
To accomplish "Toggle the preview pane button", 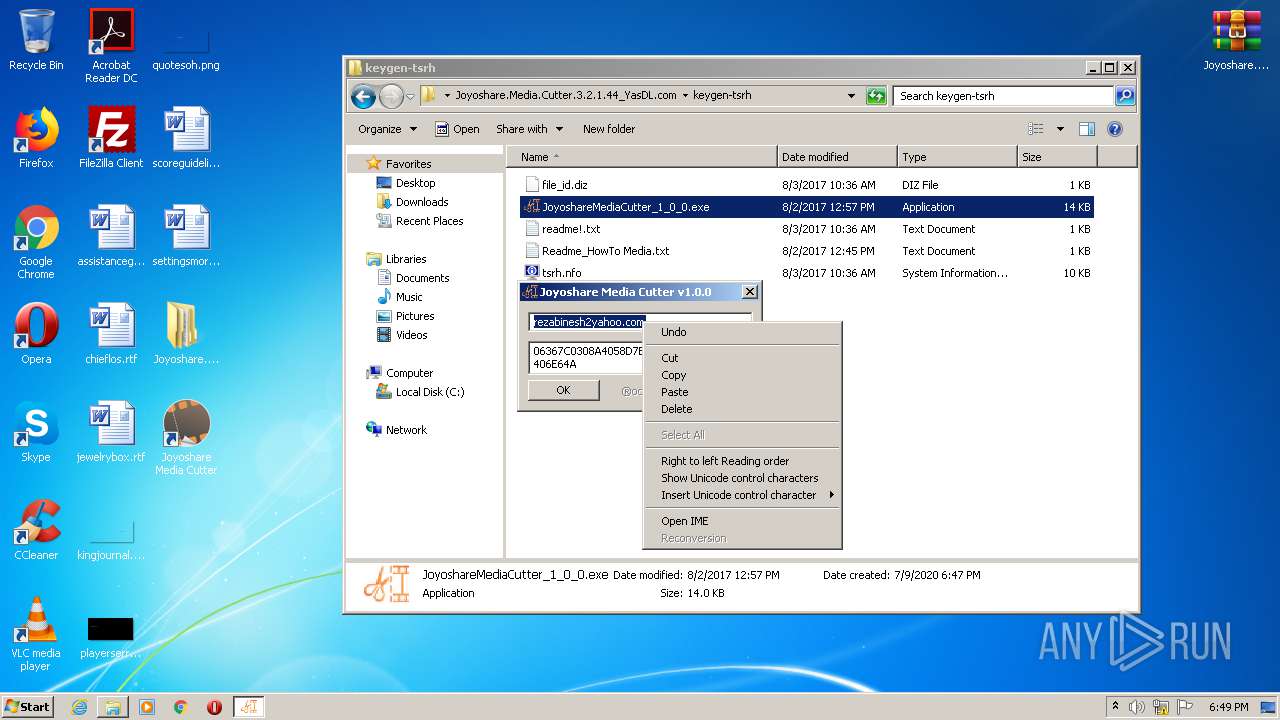I will [1087, 129].
